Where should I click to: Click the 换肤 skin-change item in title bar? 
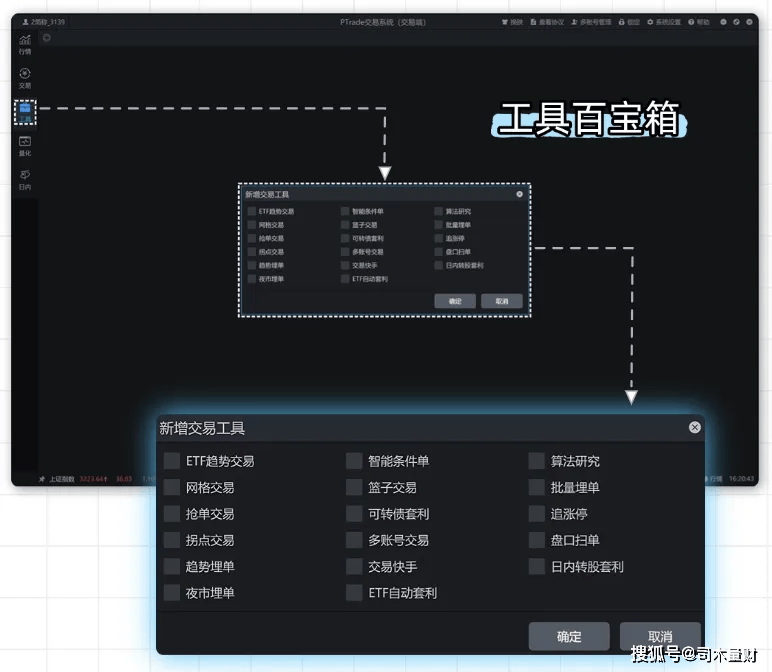point(512,22)
